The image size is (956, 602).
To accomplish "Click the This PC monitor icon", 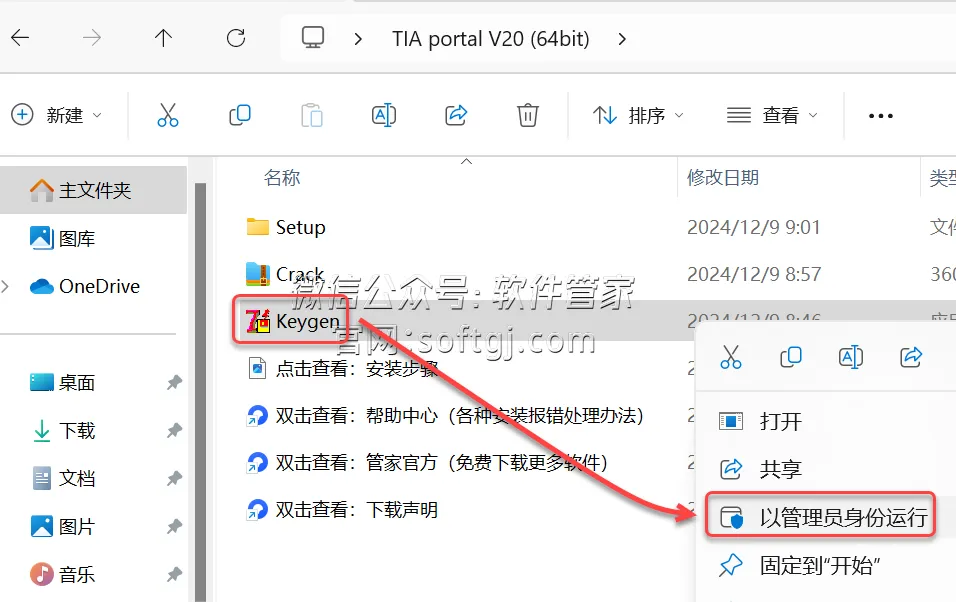I will (313, 38).
